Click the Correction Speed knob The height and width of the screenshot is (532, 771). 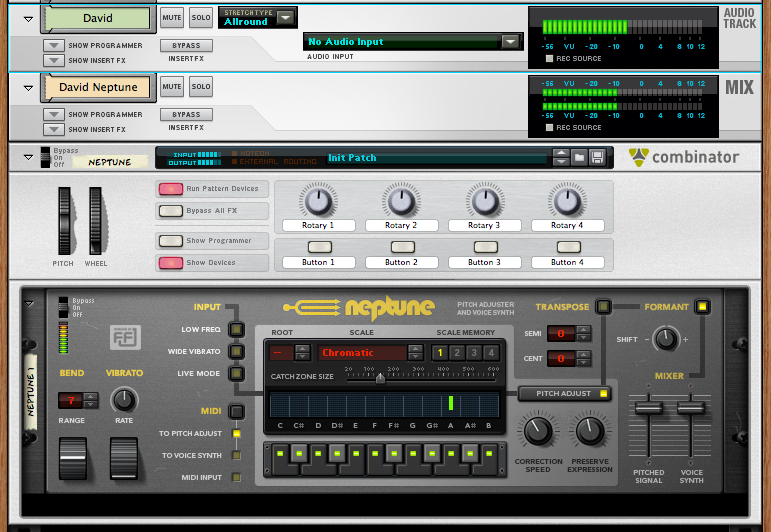(x=538, y=431)
